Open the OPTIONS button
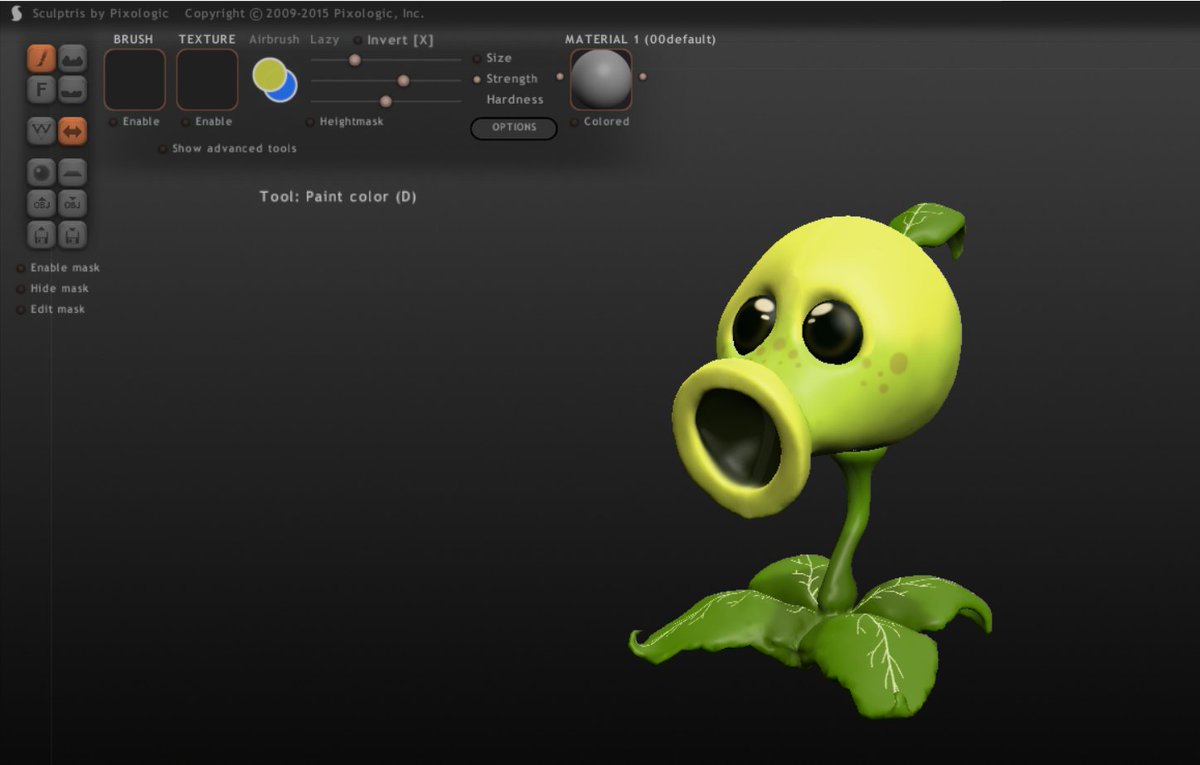 click(x=514, y=128)
